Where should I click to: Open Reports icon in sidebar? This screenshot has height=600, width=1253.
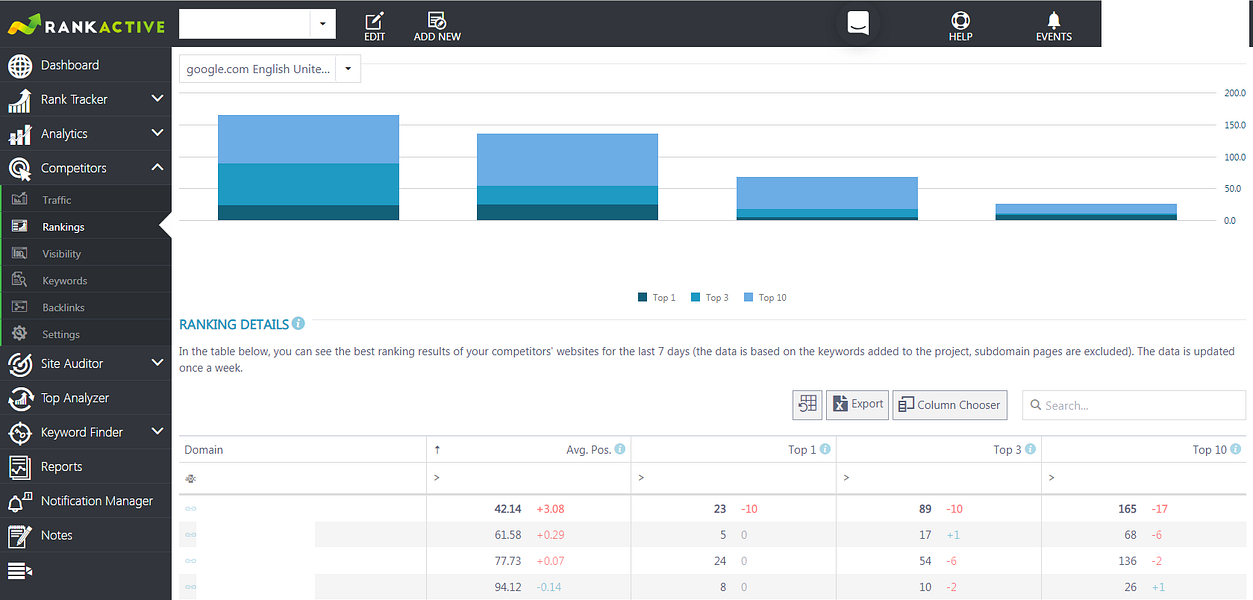click(x=20, y=467)
